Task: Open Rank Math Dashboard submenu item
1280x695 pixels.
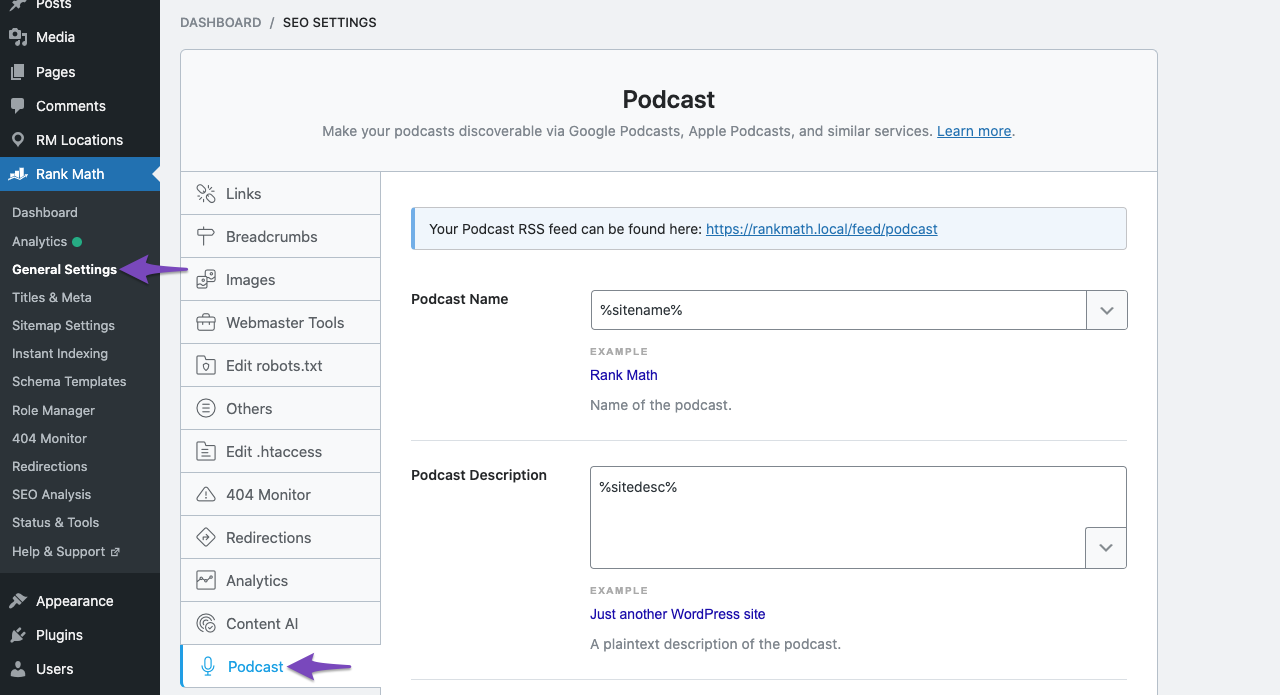Action: click(45, 212)
